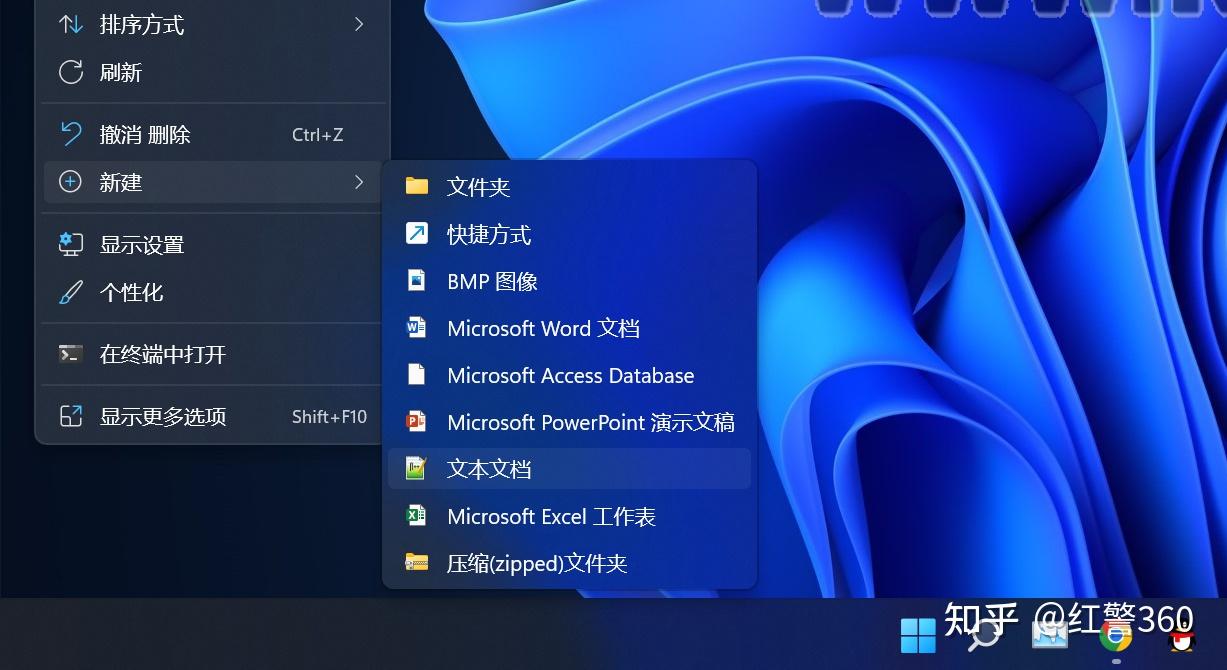This screenshot has height=670, width=1227.
Task: Click the undo arrow icon
Action: click(70, 134)
